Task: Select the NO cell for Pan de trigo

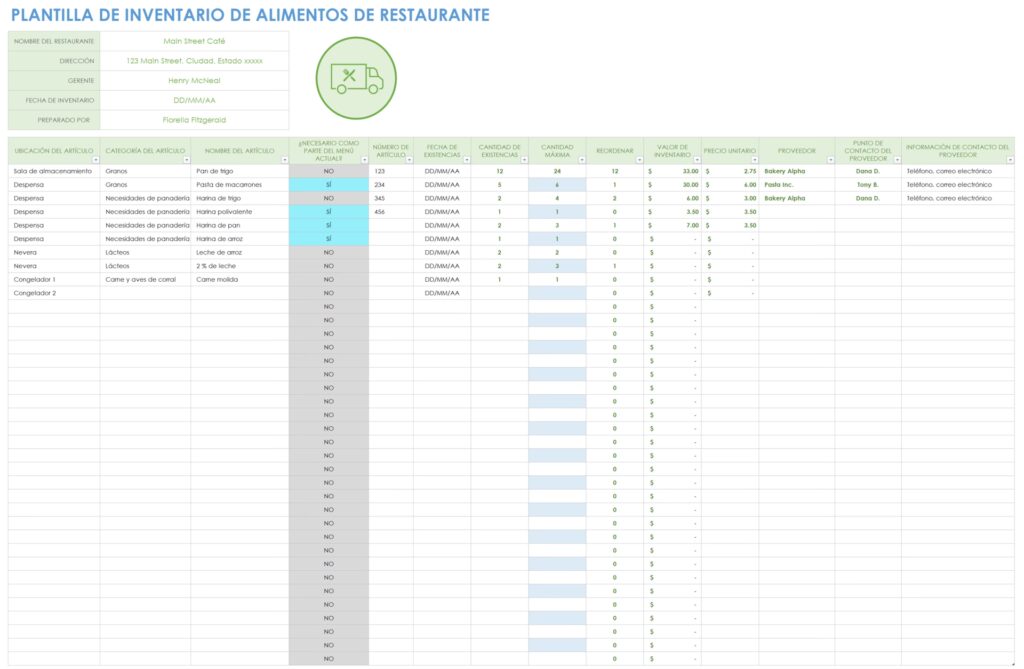Action: tap(328, 171)
